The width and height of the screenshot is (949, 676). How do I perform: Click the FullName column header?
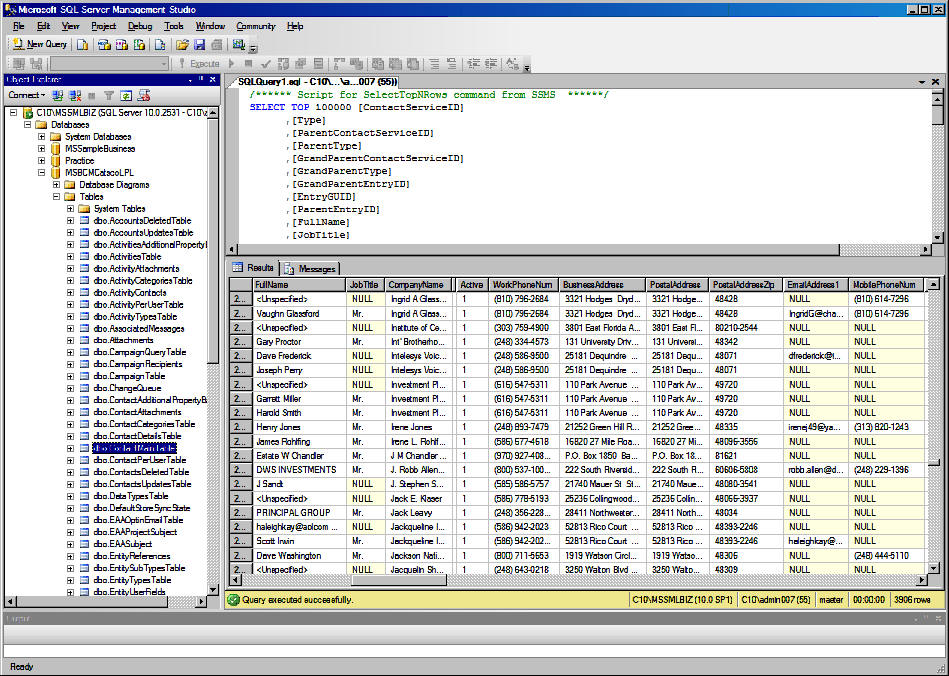click(x=299, y=284)
